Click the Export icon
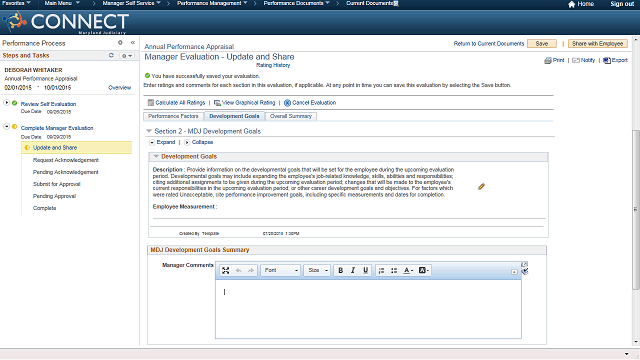The image size is (640, 360). [x=607, y=60]
